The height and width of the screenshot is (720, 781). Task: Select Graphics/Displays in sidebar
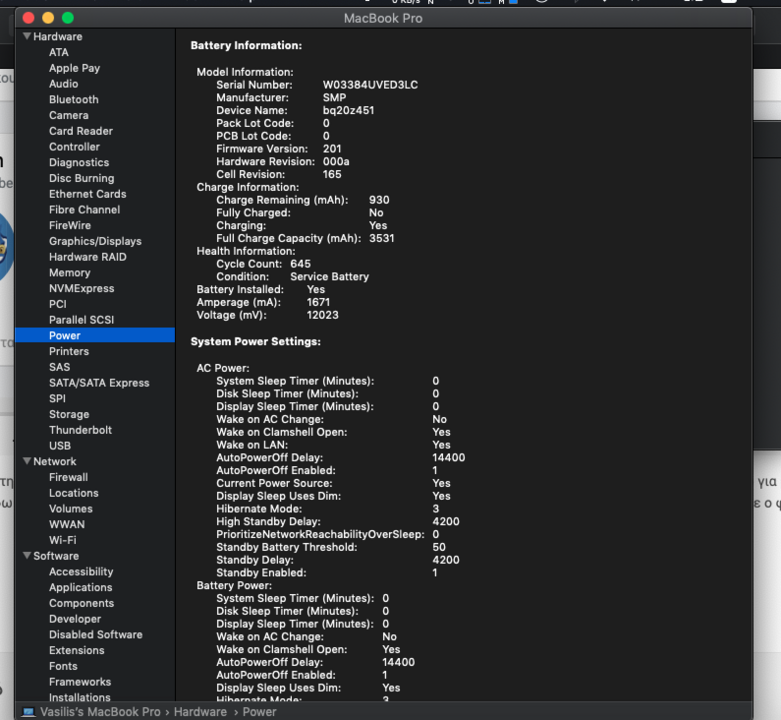point(95,241)
